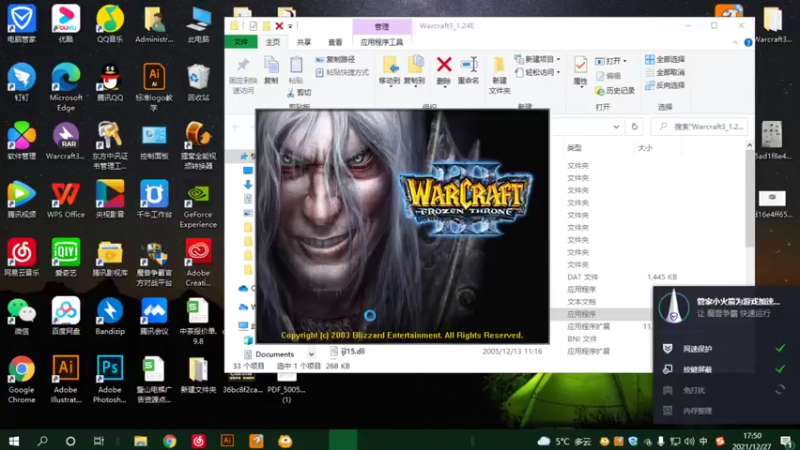This screenshot has height=450, width=800.
Task: Open 网易云音乐 desktop icon
Action: pos(21,258)
